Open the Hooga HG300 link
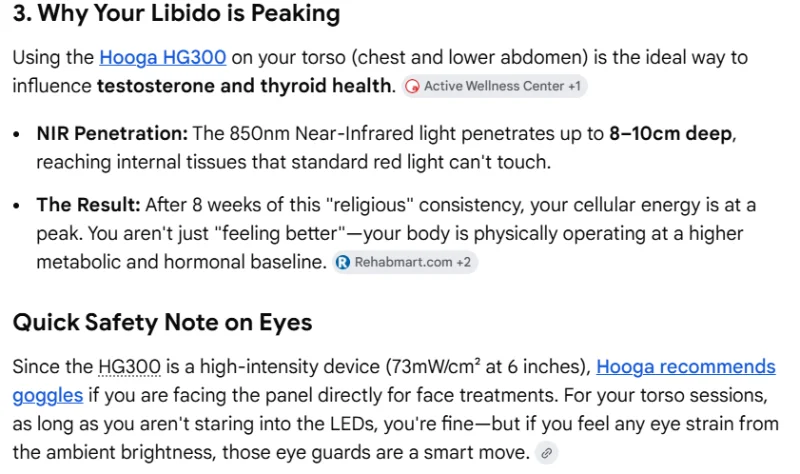800x474 pixels. pyautogui.click(x=162, y=57)
